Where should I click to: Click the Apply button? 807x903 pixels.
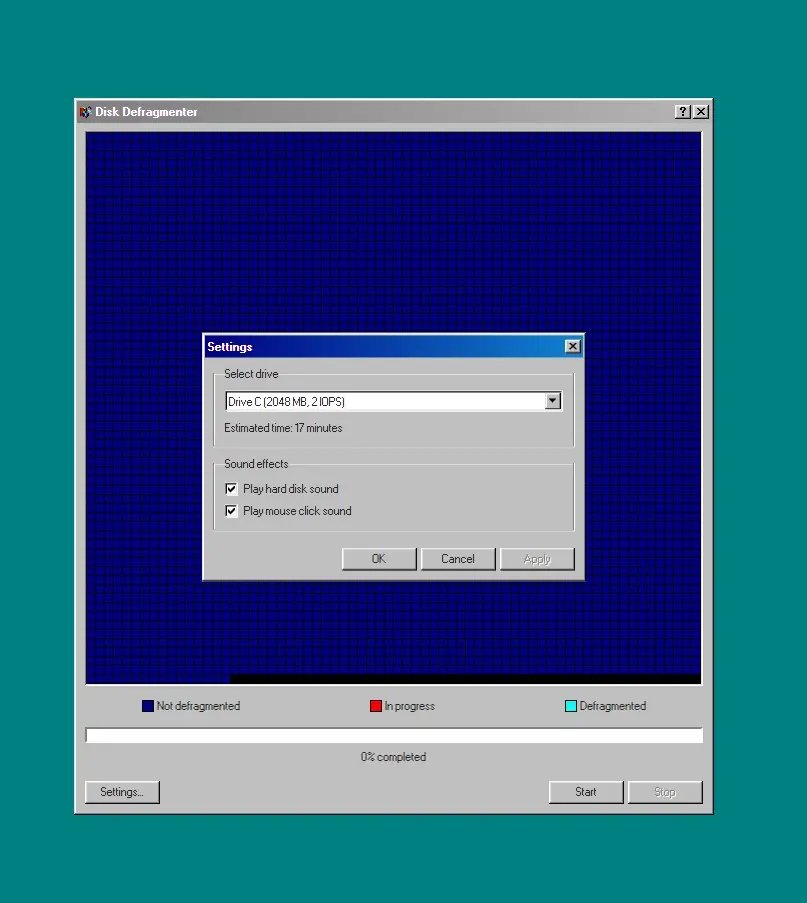(x=537, y=559)
